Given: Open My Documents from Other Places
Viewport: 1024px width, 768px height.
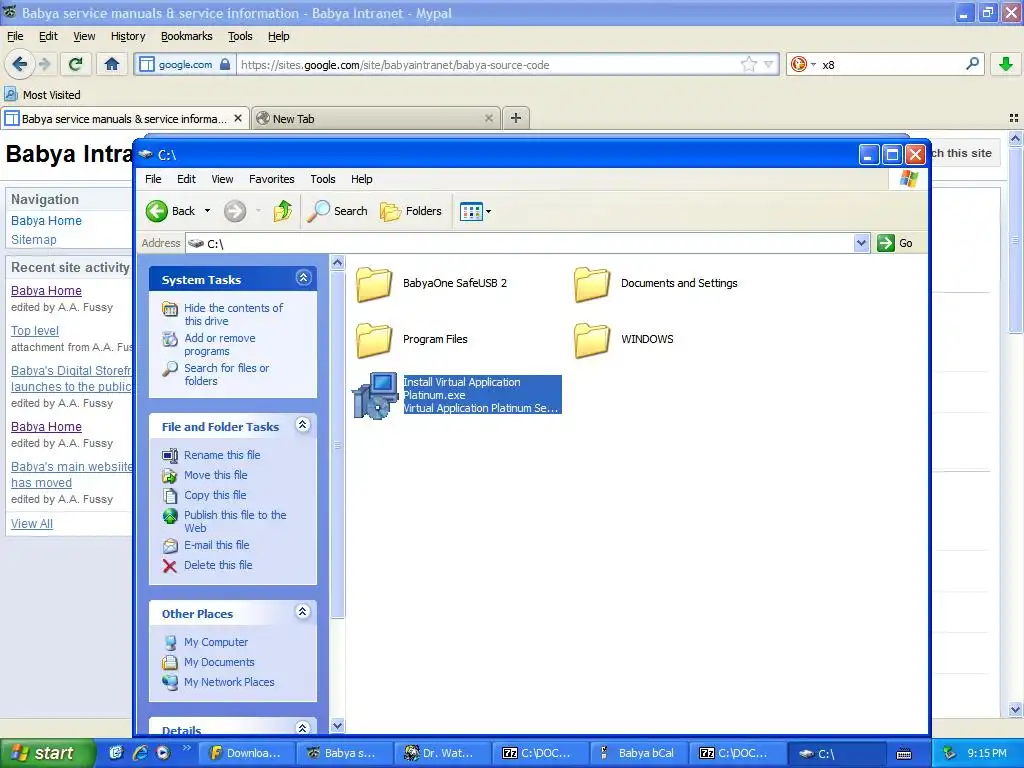Looking at the screenshot, I should (219, 662).
